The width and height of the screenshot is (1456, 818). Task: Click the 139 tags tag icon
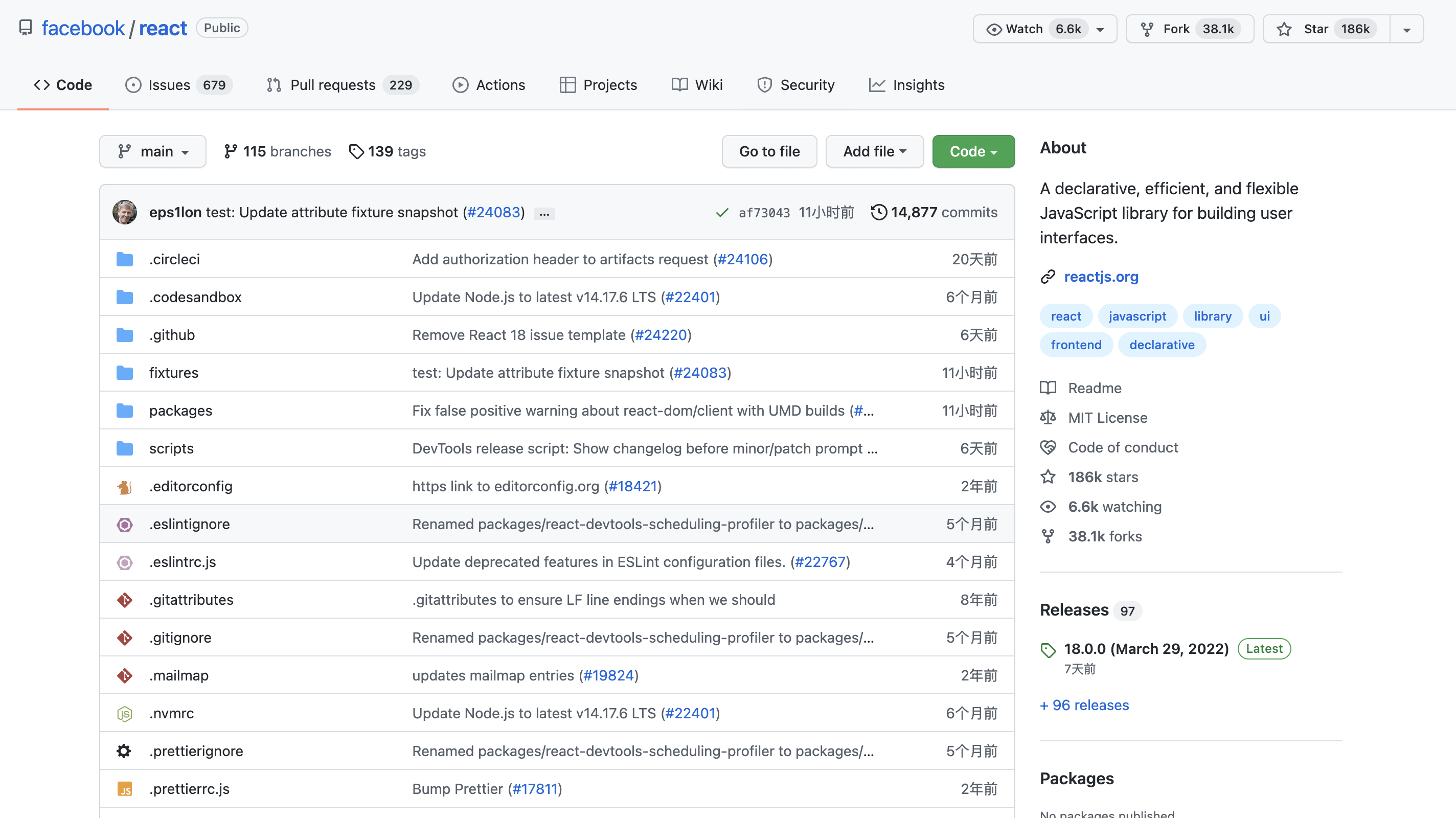[x=356, y=151]
